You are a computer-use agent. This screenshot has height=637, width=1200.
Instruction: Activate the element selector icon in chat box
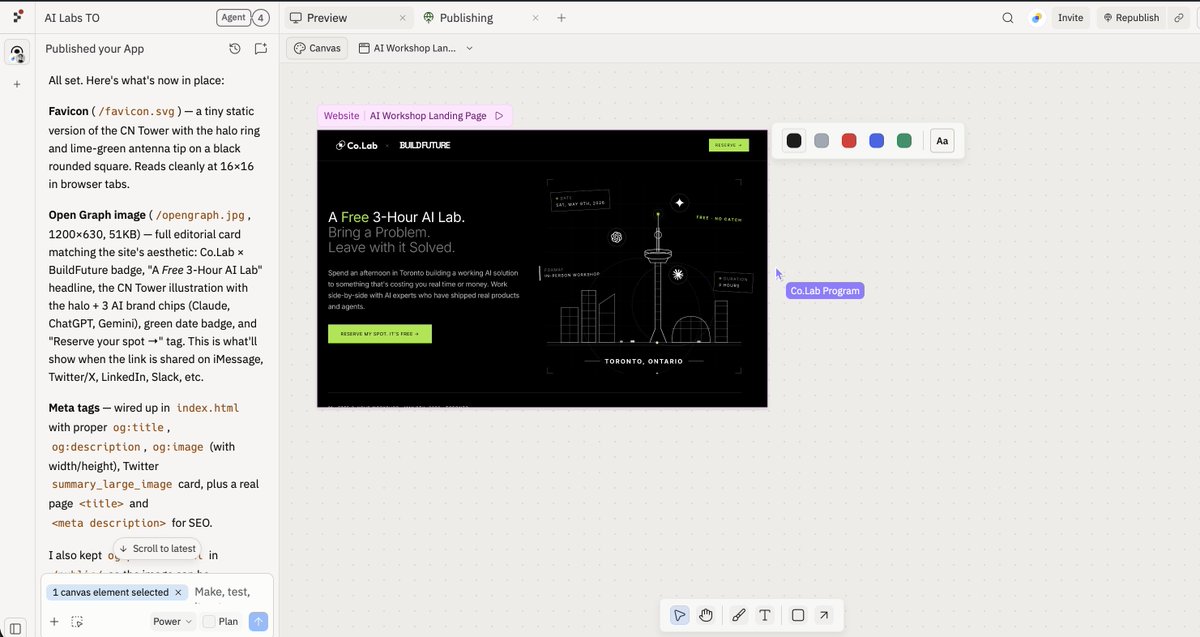tap(77, 621)
